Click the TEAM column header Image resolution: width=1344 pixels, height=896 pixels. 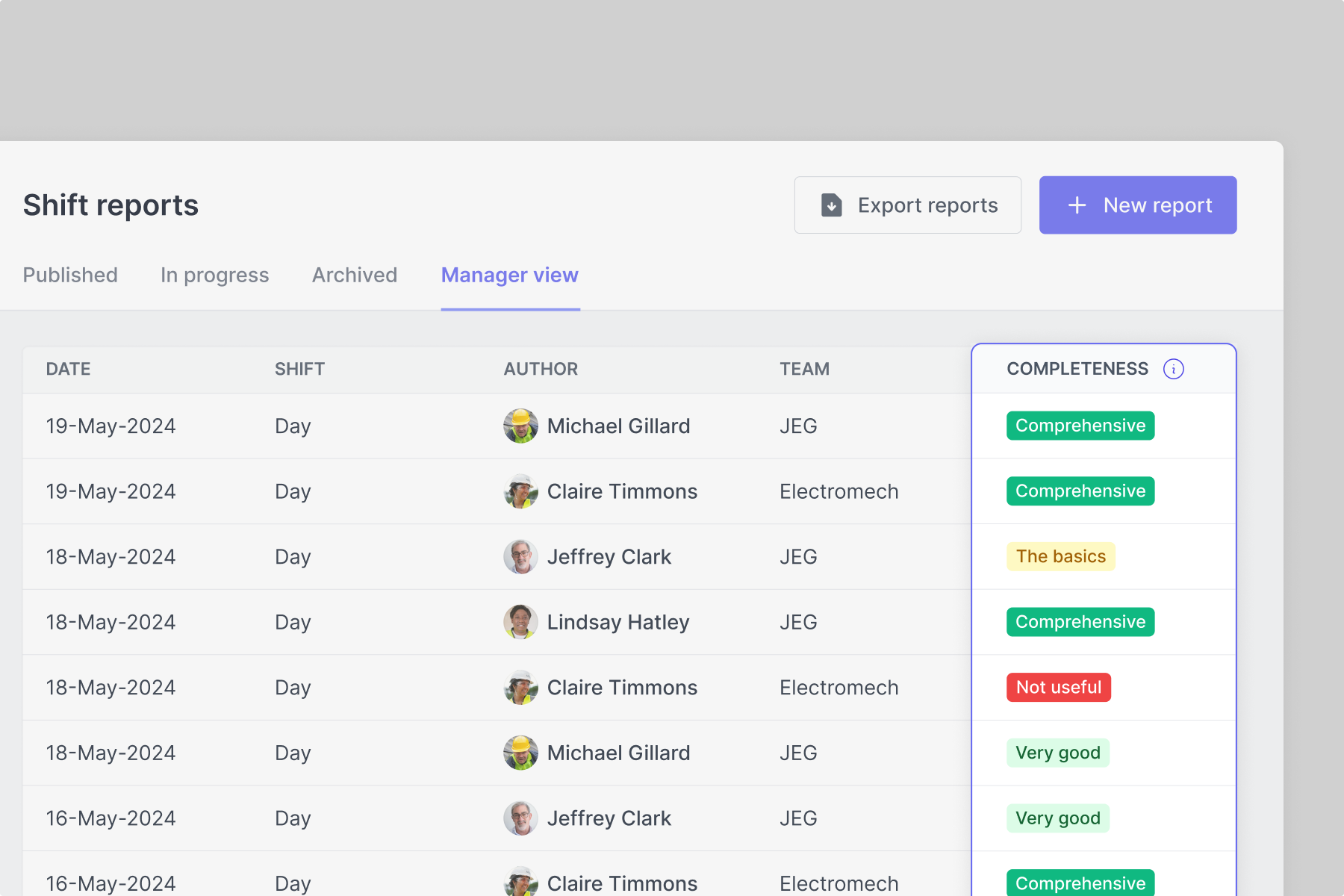tap(805, 369)
